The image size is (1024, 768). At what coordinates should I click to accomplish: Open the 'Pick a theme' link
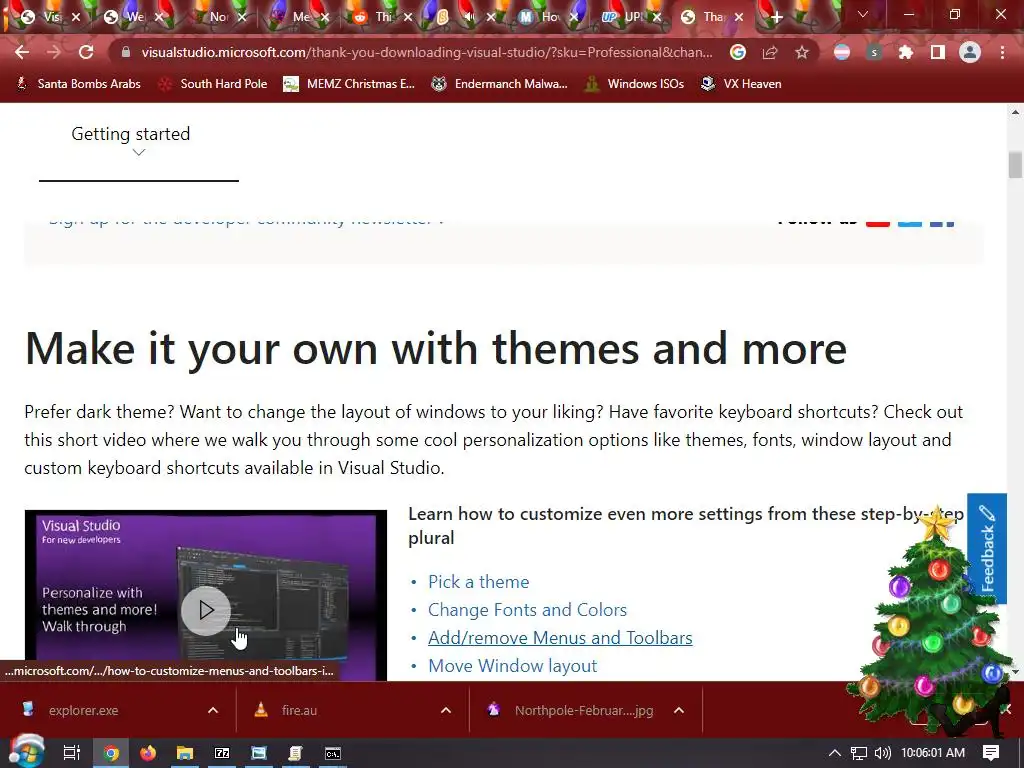[x=479, y=582]
